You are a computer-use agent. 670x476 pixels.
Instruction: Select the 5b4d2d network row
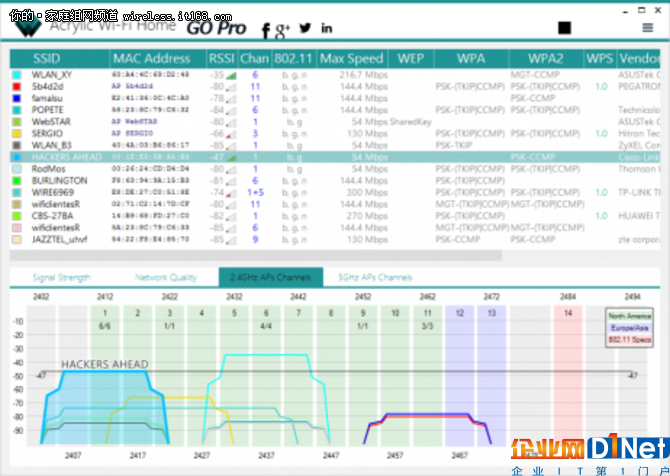coord(335,86)
